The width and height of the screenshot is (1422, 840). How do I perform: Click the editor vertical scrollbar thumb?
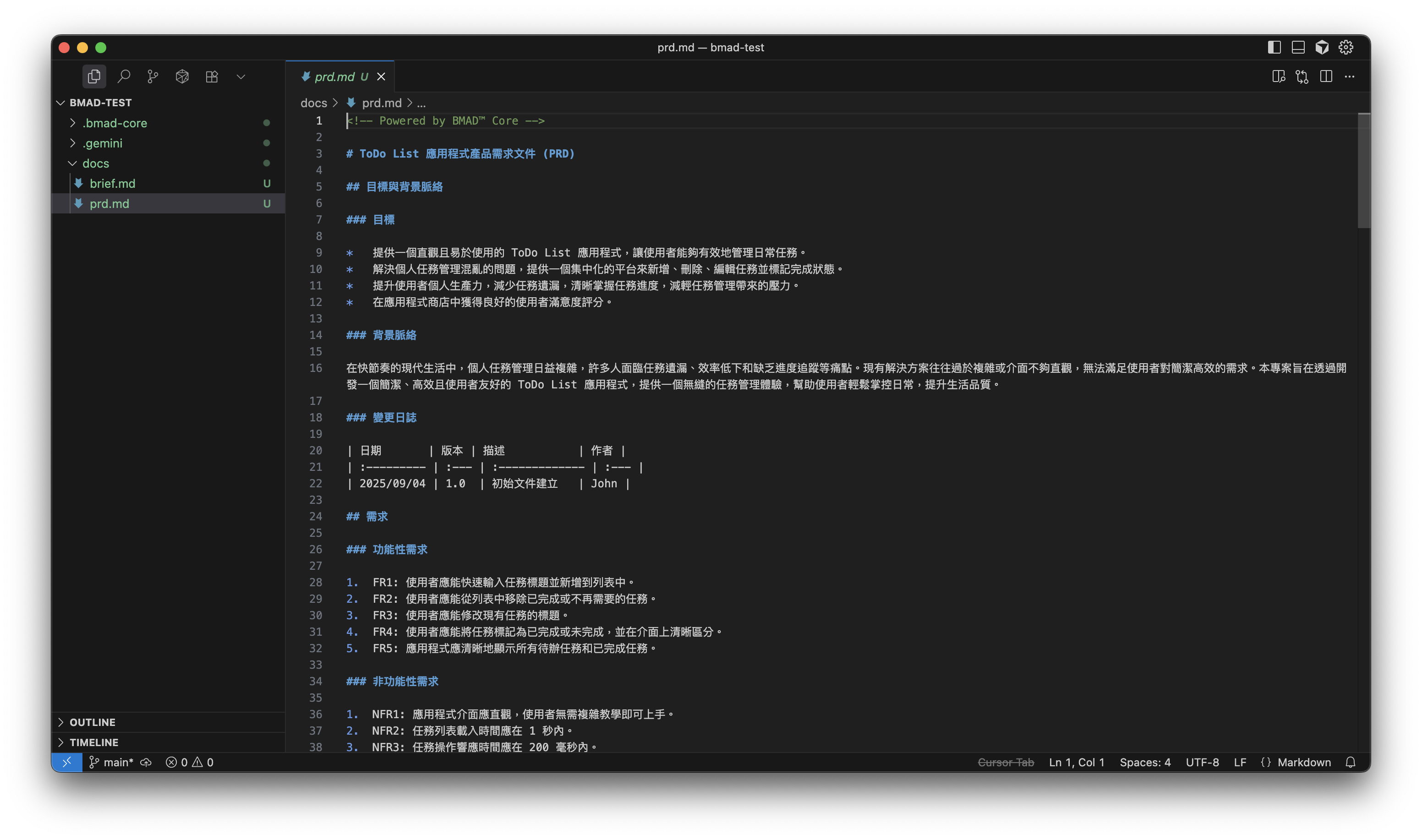click(x=1364, y=171)
